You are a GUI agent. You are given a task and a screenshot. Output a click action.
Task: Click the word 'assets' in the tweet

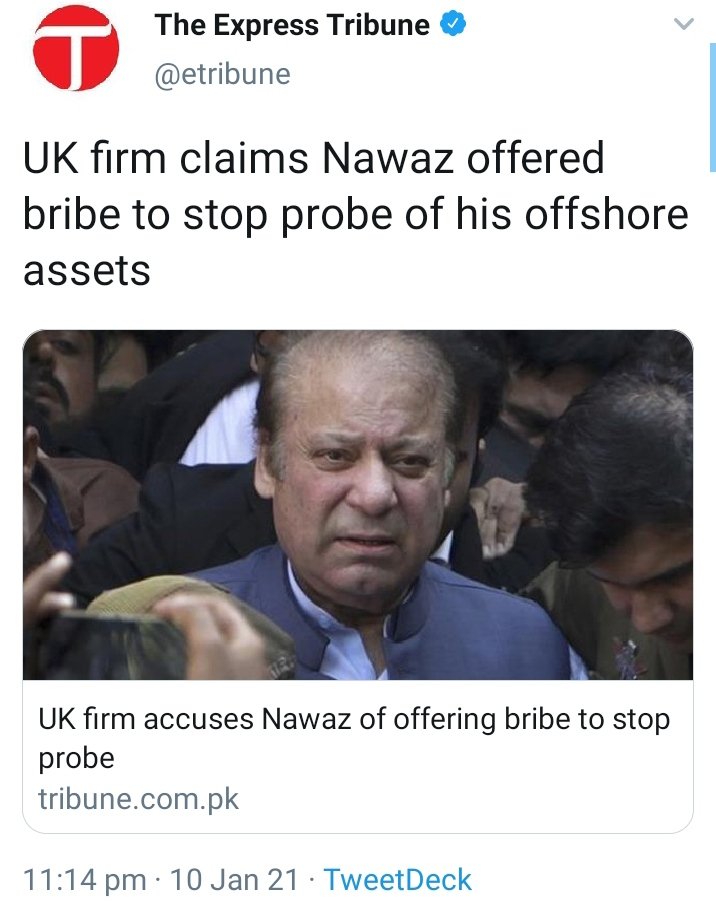click(87, 271)
